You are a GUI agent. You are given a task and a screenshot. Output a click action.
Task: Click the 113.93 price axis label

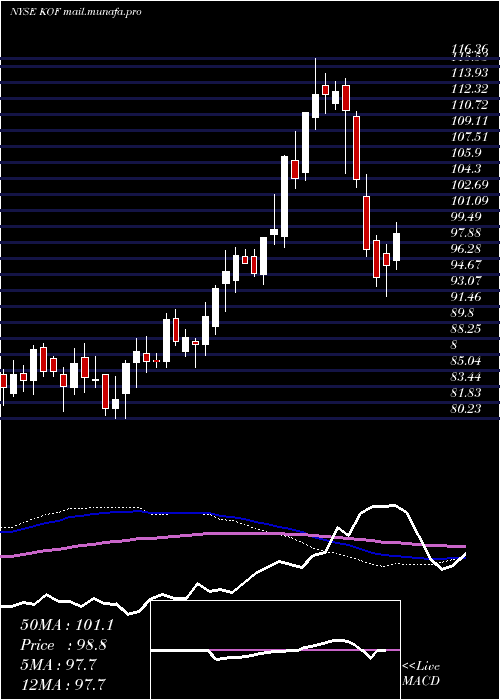470,72
